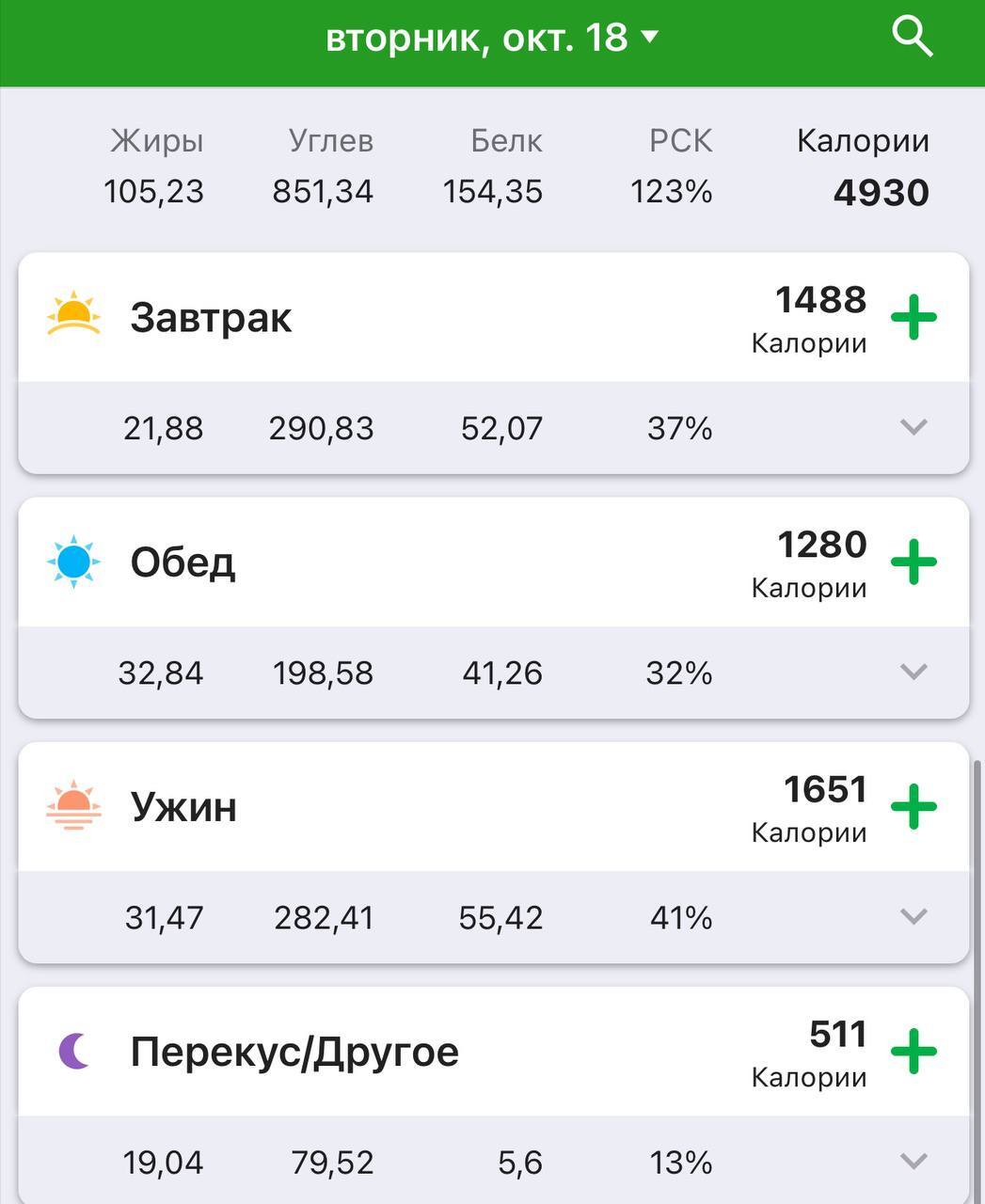This screenshot has height=1204, width=985.
Task: Tap the total 4930 calories value
Action: 881,193
